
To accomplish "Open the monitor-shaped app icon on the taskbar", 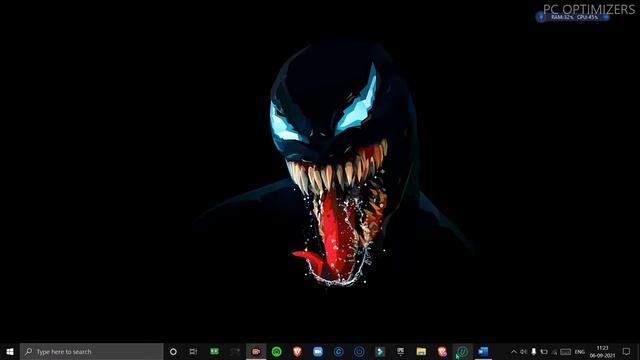I will point(400,351).
